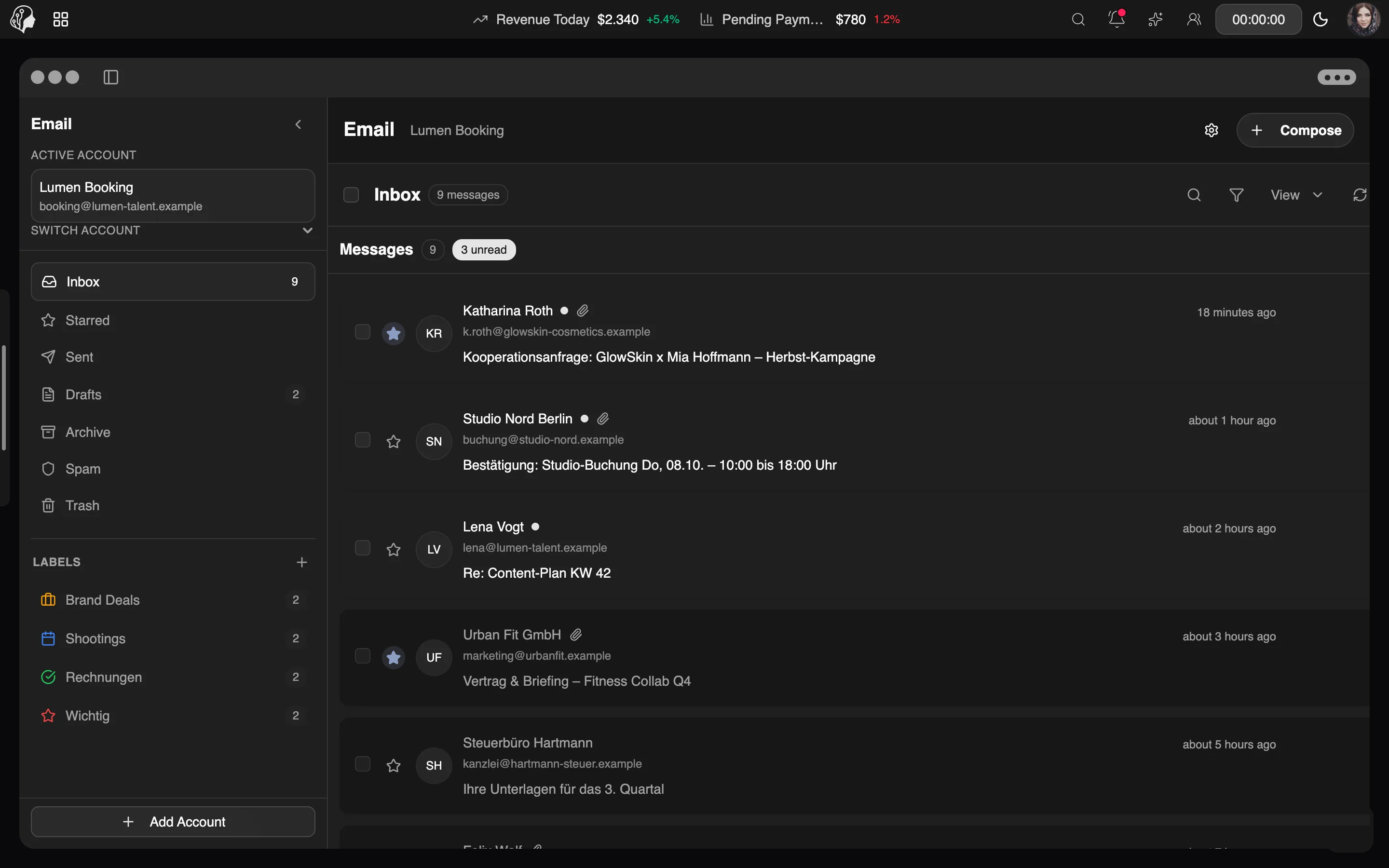Tick the Lena Vogt message checkbox
Viewport: 1389px width, 868px height.
click(362, 548)
